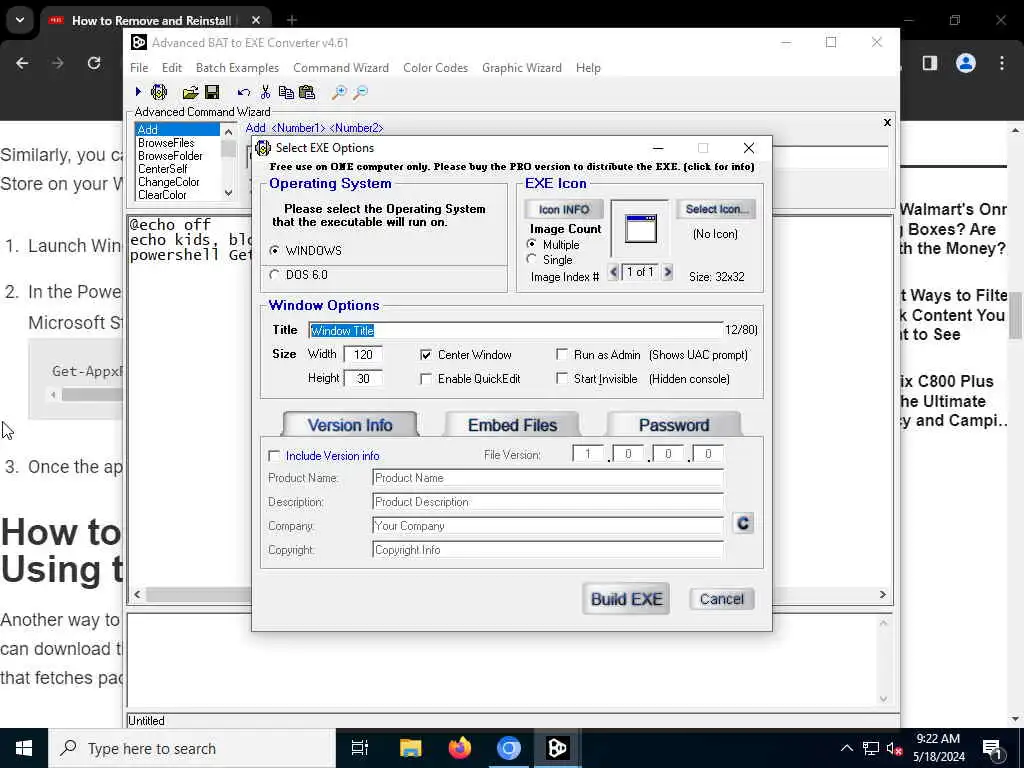1024x768 pixels.
Task: Click the Cut scissors toolbar icon
Action: pos(265,92)
